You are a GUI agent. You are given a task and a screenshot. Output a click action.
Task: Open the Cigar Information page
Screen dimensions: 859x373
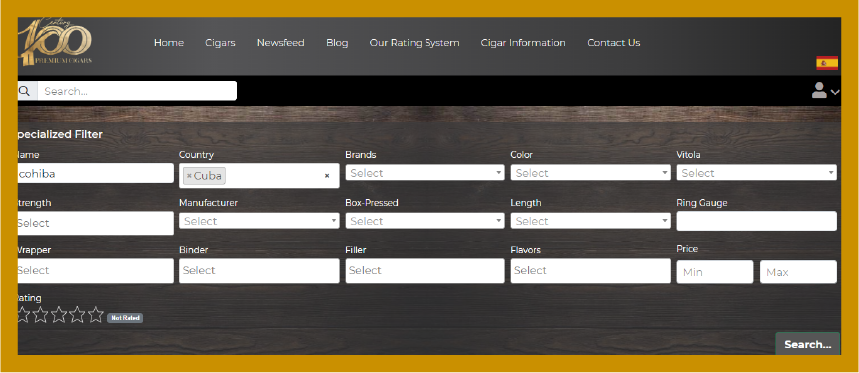coord(523,43)
